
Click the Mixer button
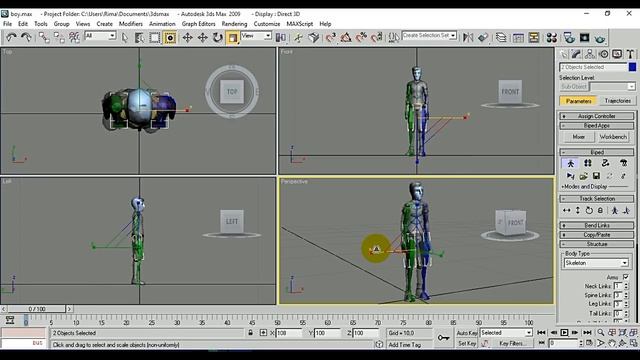pos(578,137)
